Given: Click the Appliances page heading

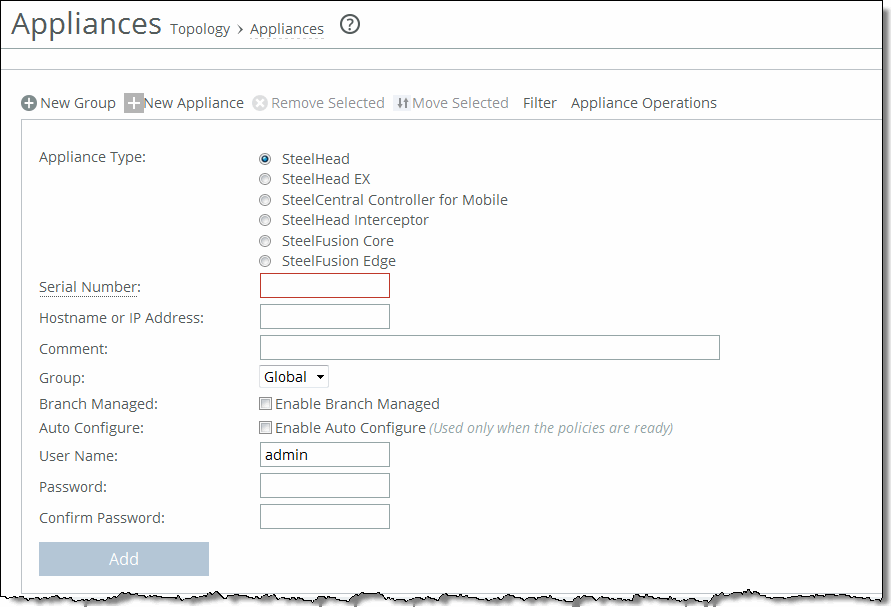Looking at the screenshot, I should 86,24.
